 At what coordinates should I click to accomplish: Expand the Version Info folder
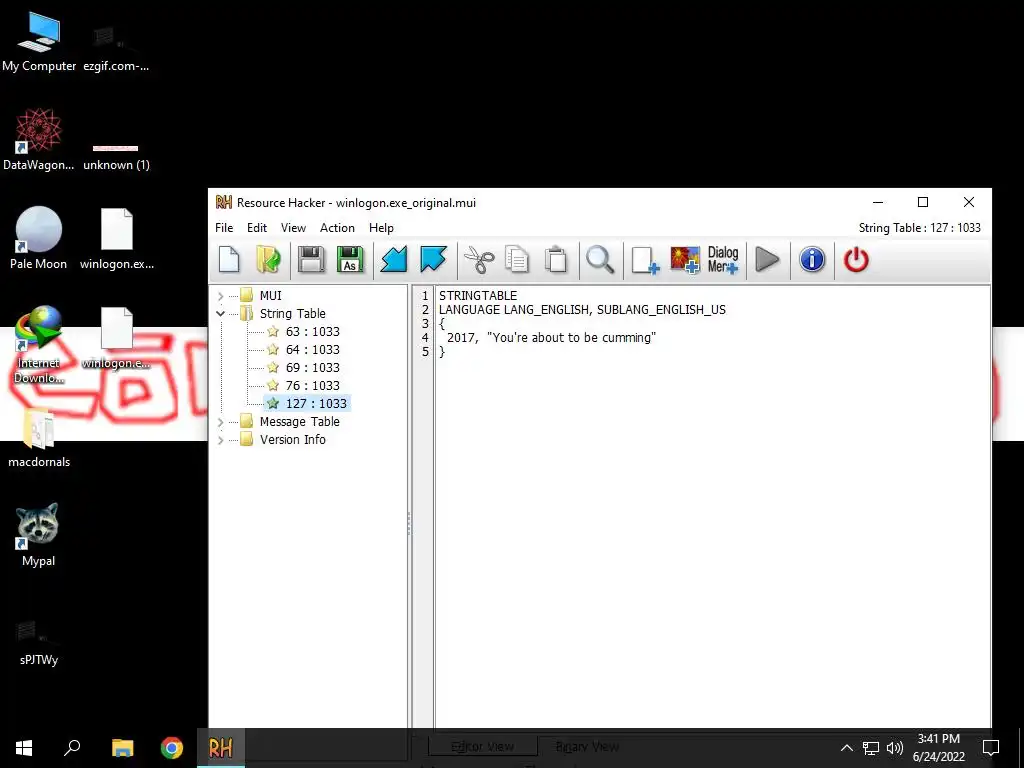[221, 440]
